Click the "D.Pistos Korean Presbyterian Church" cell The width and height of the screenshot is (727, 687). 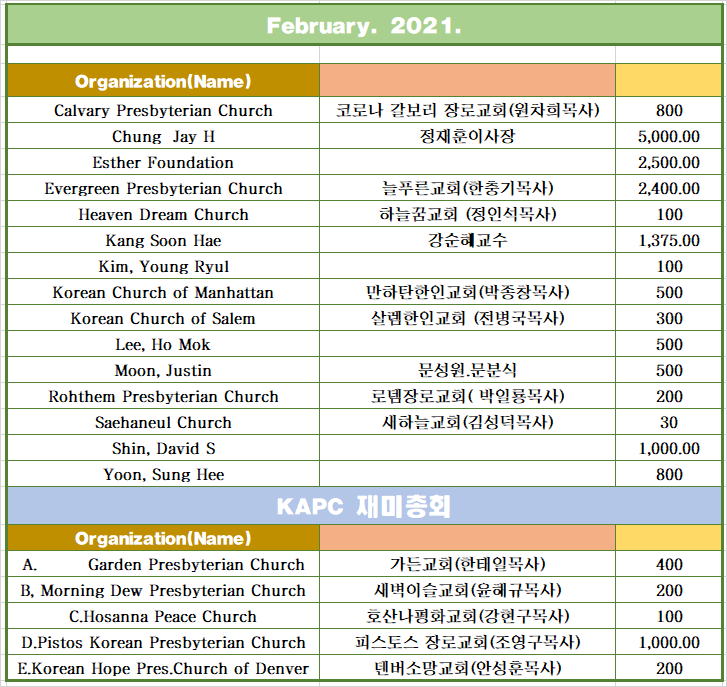(163, 642)
